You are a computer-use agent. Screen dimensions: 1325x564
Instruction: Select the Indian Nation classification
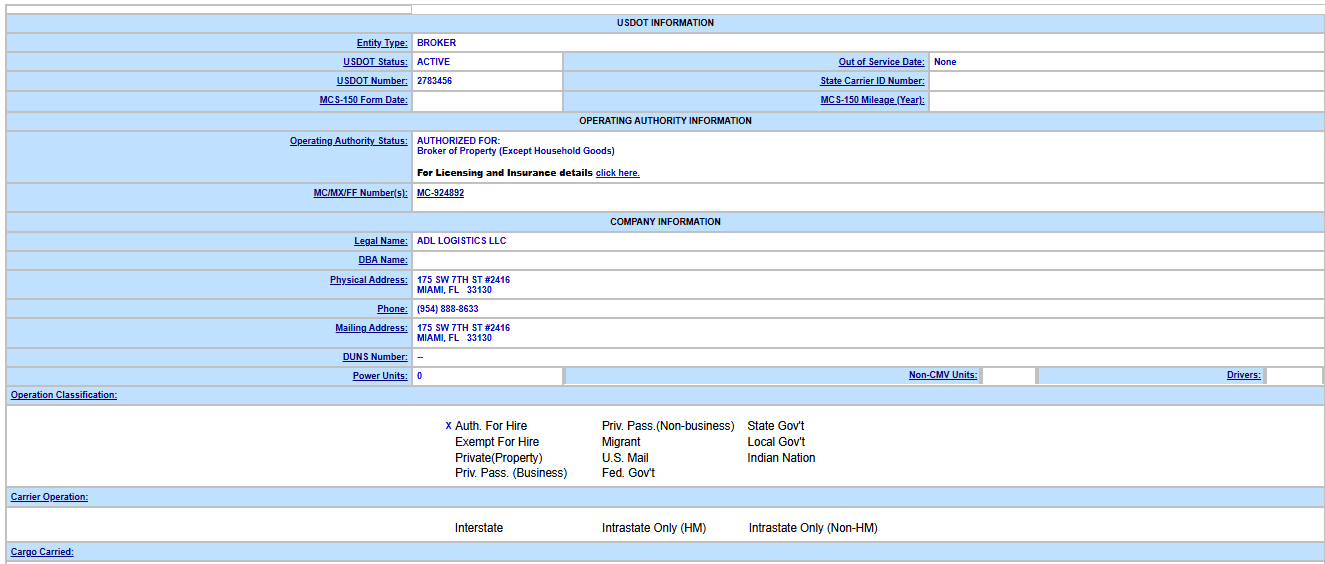(782, 458)
